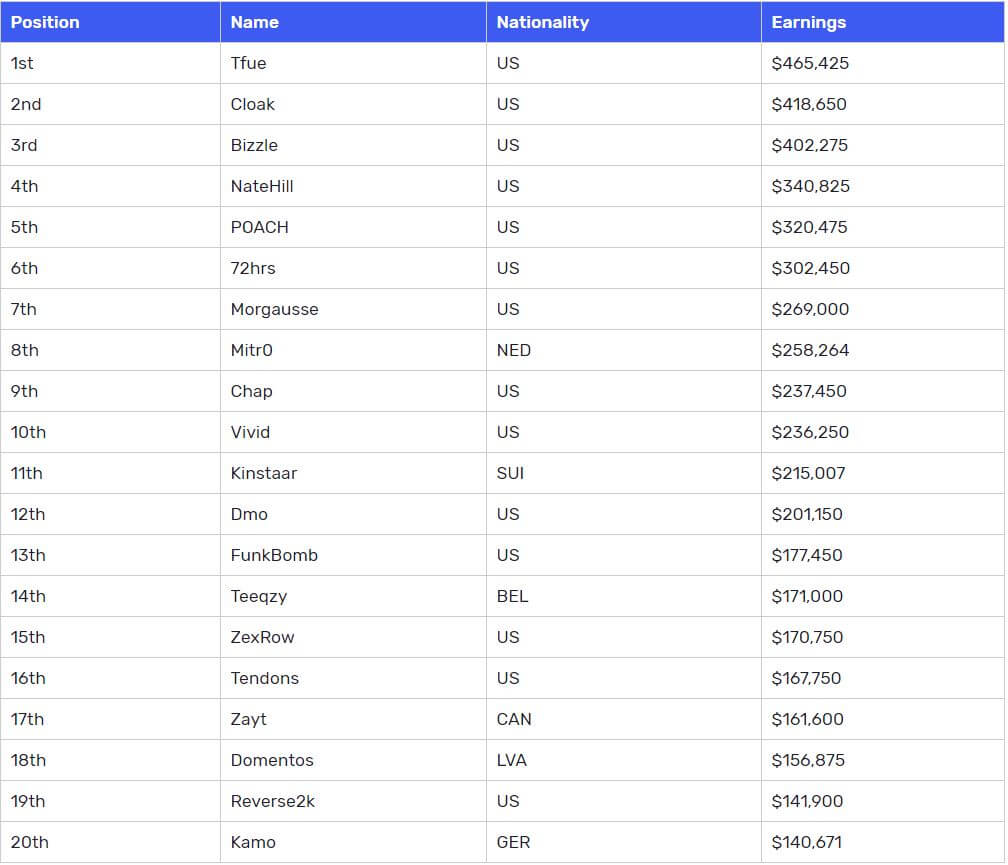The width and height of the screenshot is (1008, 865).
Task: Click Zayt in the Name column
Action: tap(248, 719)
